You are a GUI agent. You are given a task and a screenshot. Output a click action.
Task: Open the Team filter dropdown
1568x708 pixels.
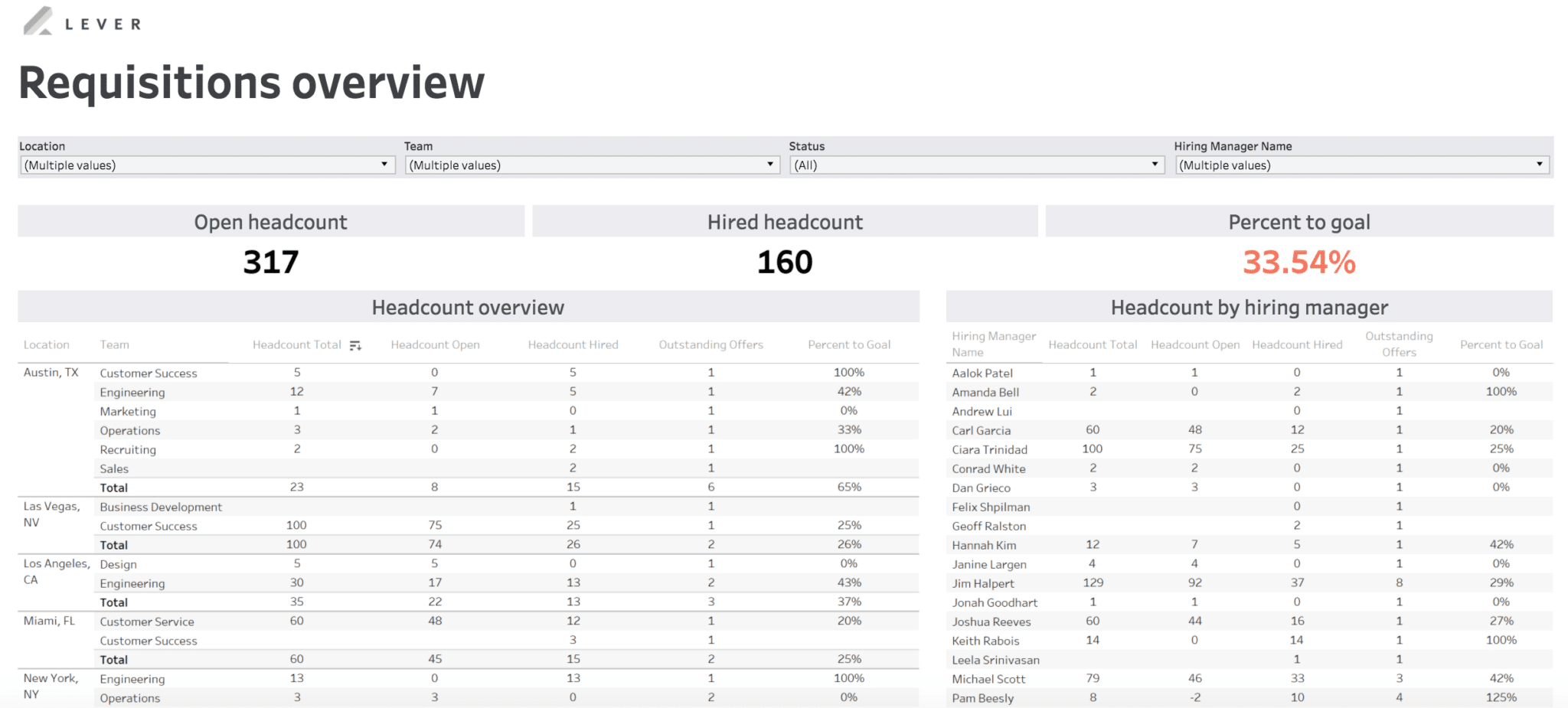coord(592,165)
